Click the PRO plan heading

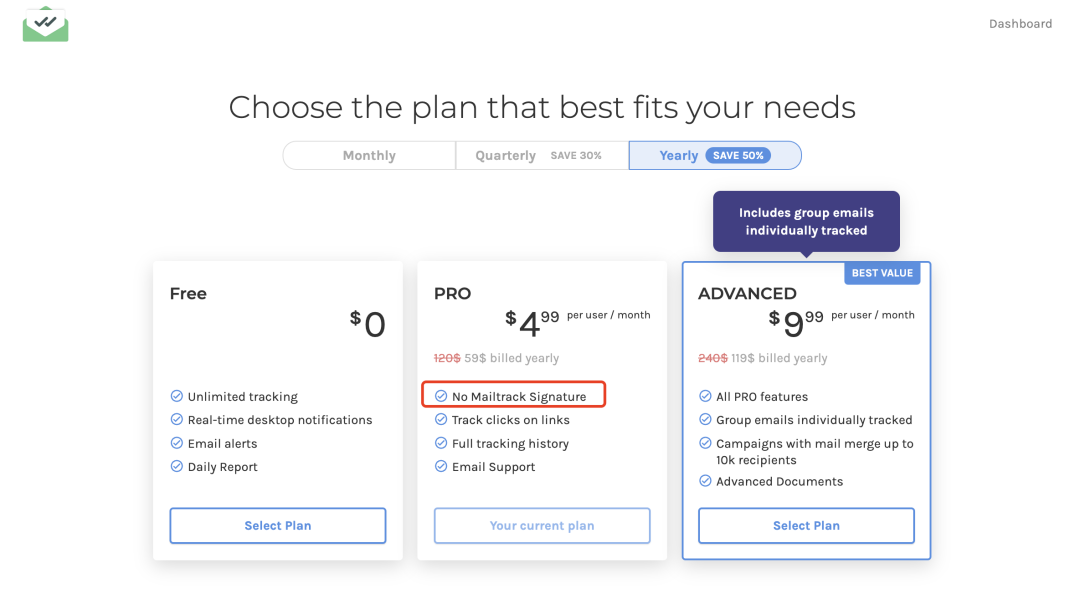click(453, 294)
